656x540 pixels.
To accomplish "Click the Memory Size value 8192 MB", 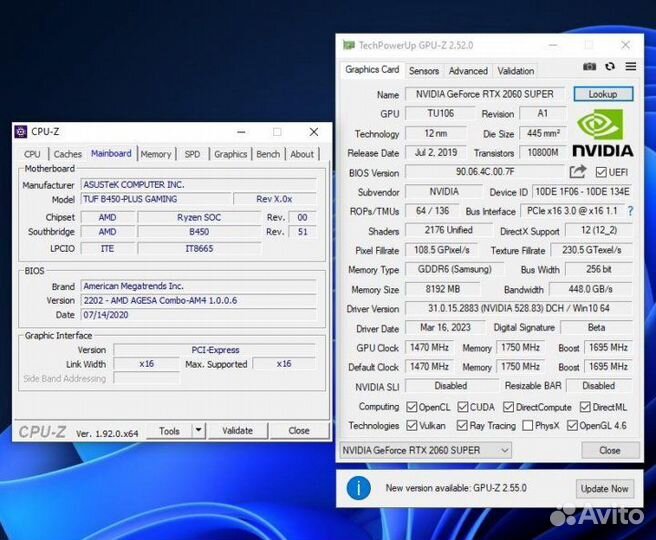I will point(443,289).
